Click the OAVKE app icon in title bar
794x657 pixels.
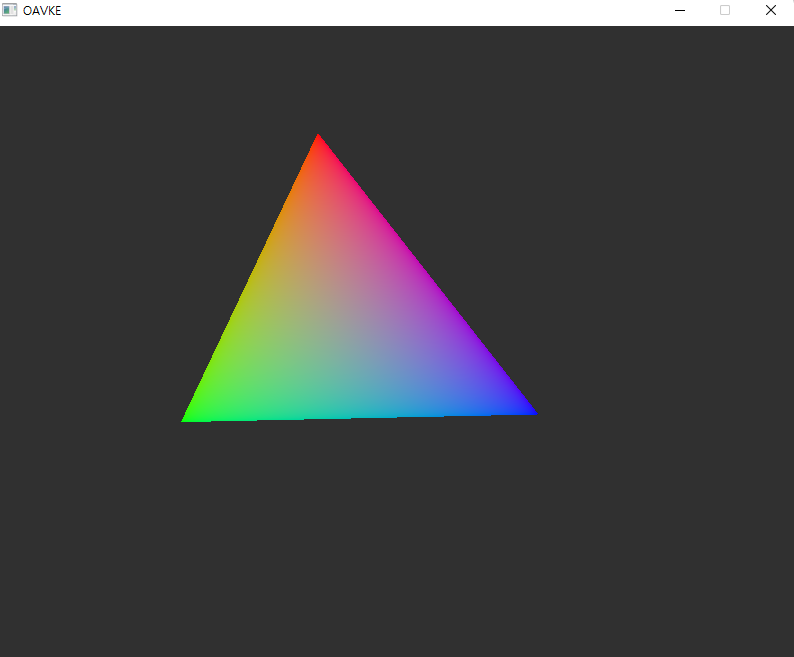point(10,10)
